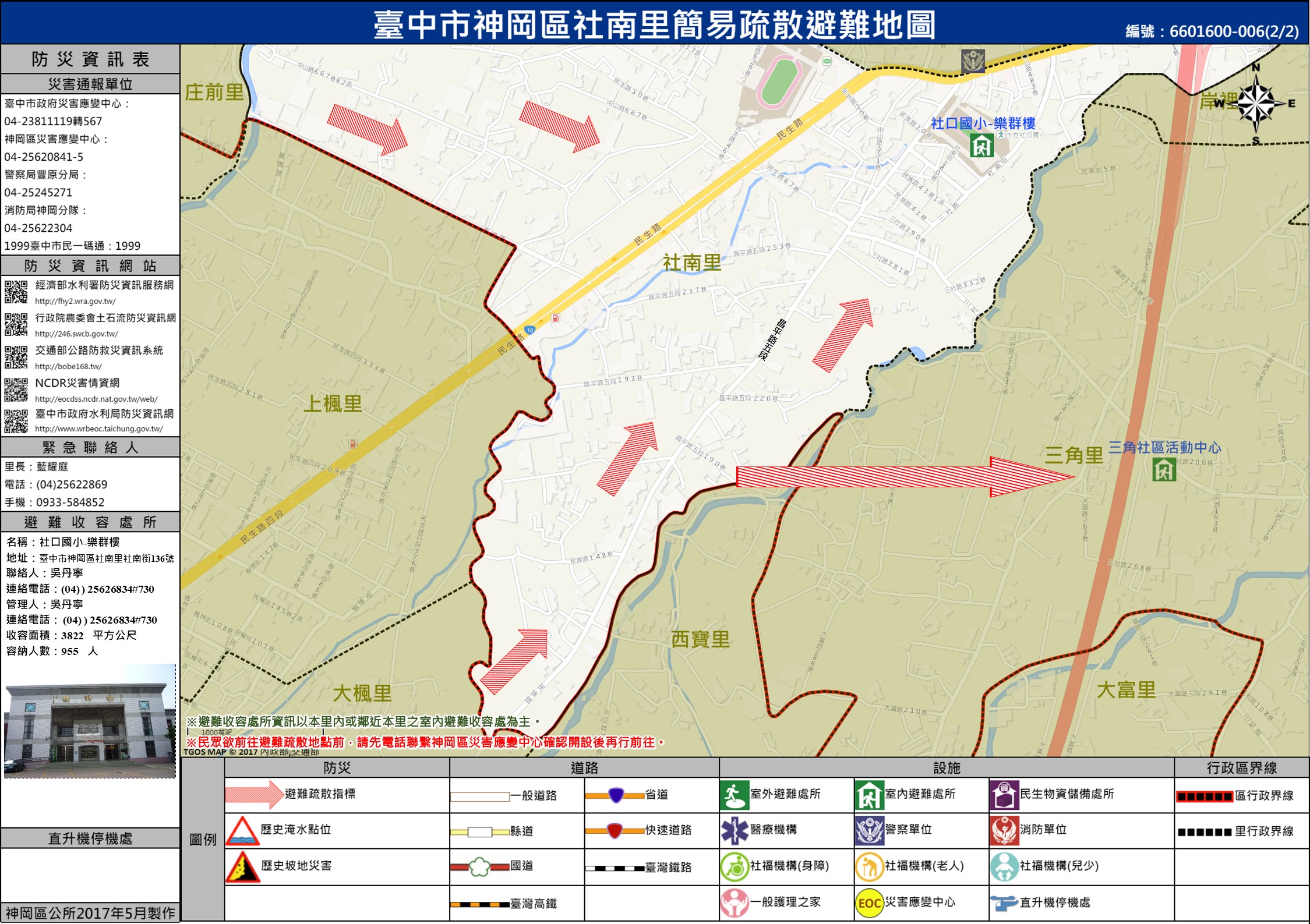
Task: Click the 民生物資儲備處所 legend icon
Action: [x=1004, y=795]
